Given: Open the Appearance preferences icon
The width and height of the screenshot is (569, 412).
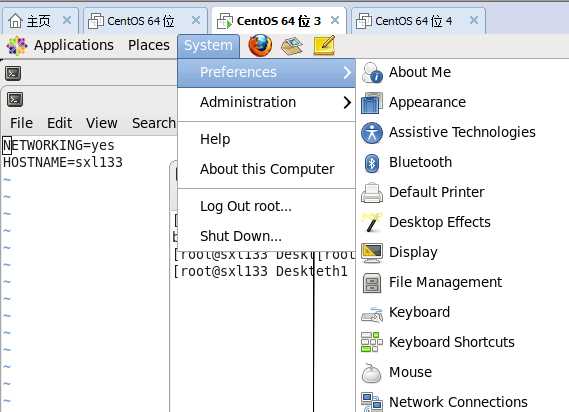Looking at the screenshot, I should tap(372, 102).
